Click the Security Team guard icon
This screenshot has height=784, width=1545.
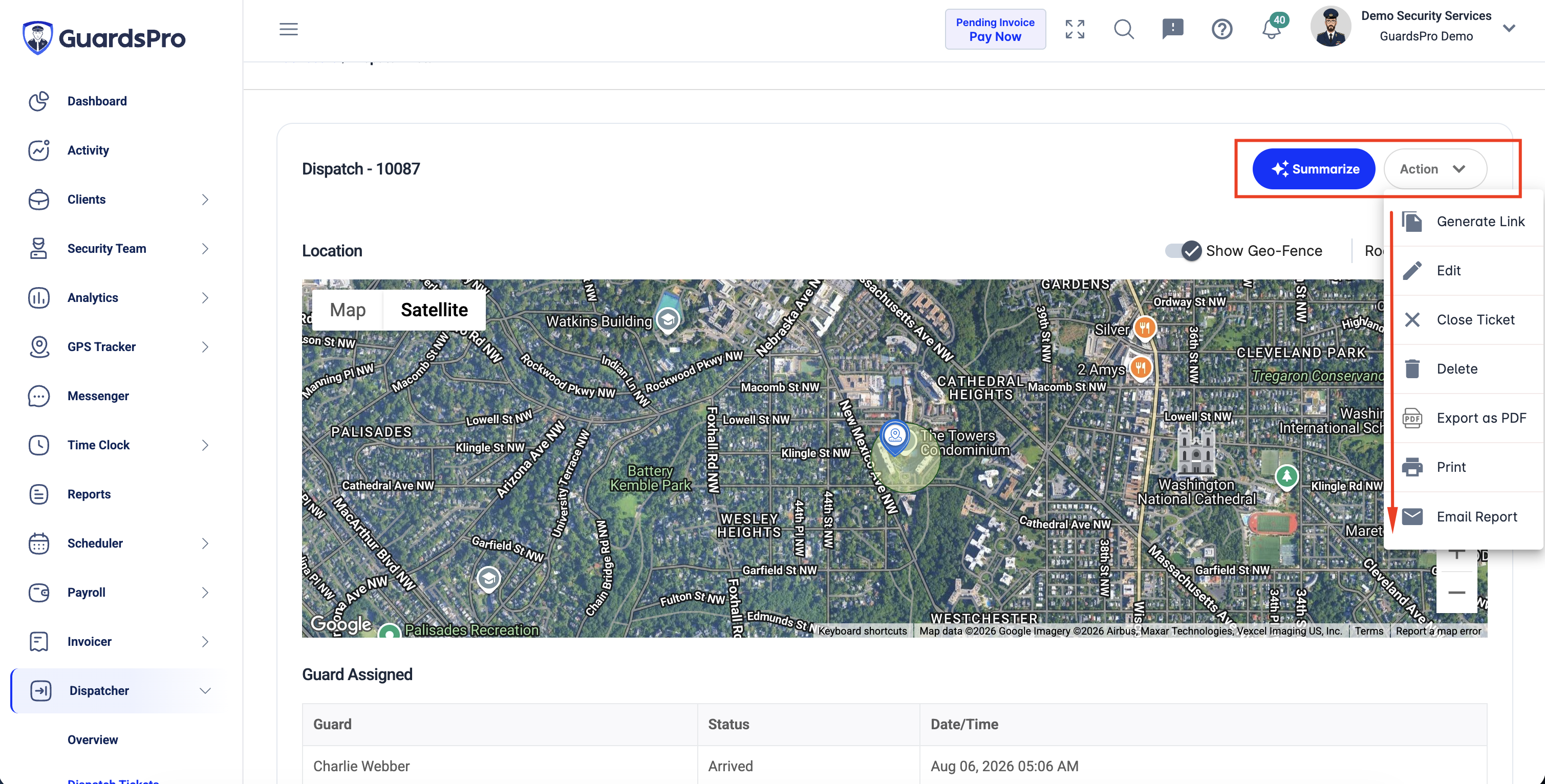click(39, 248)
